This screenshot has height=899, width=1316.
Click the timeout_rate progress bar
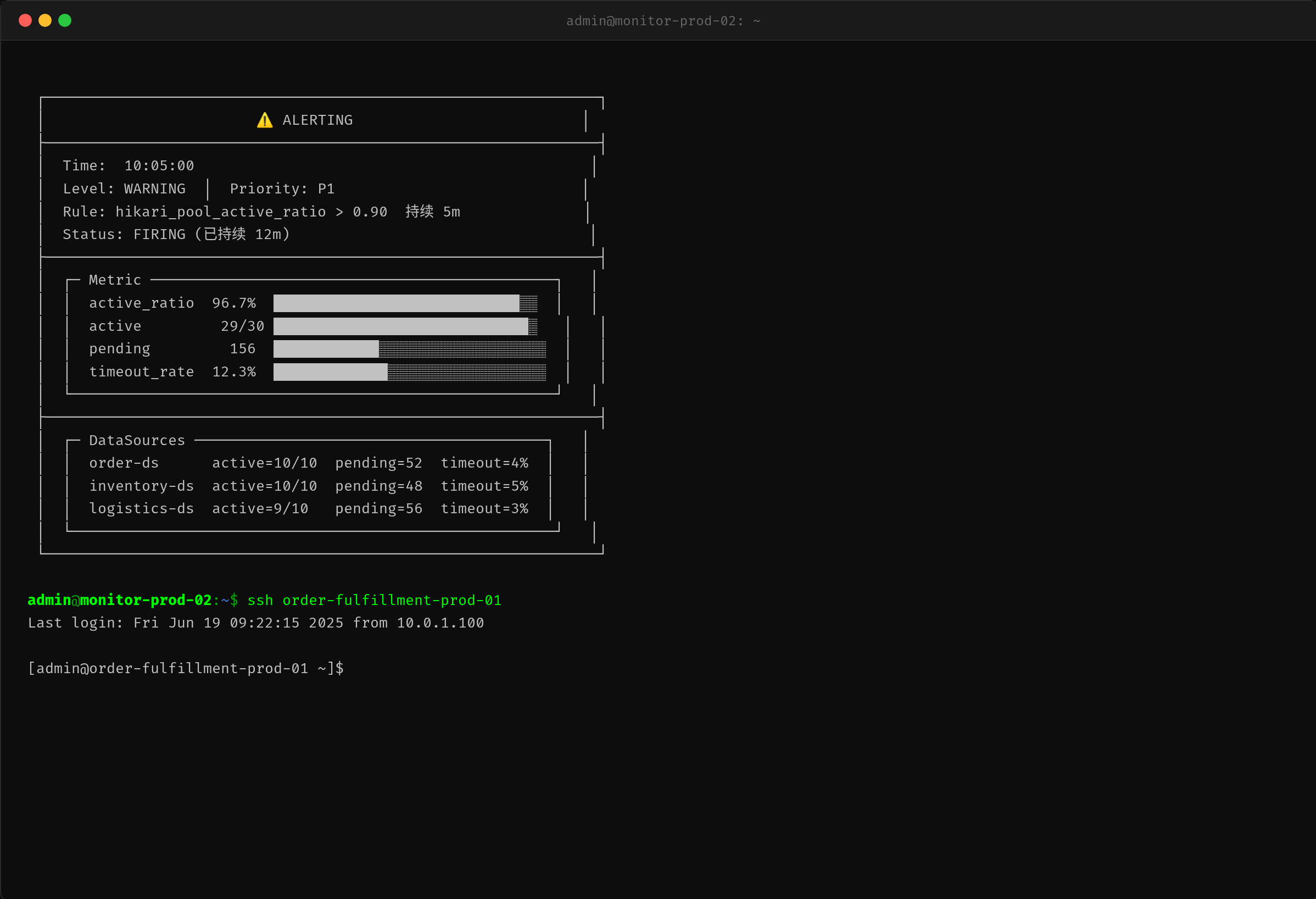[x=409, y=372]
